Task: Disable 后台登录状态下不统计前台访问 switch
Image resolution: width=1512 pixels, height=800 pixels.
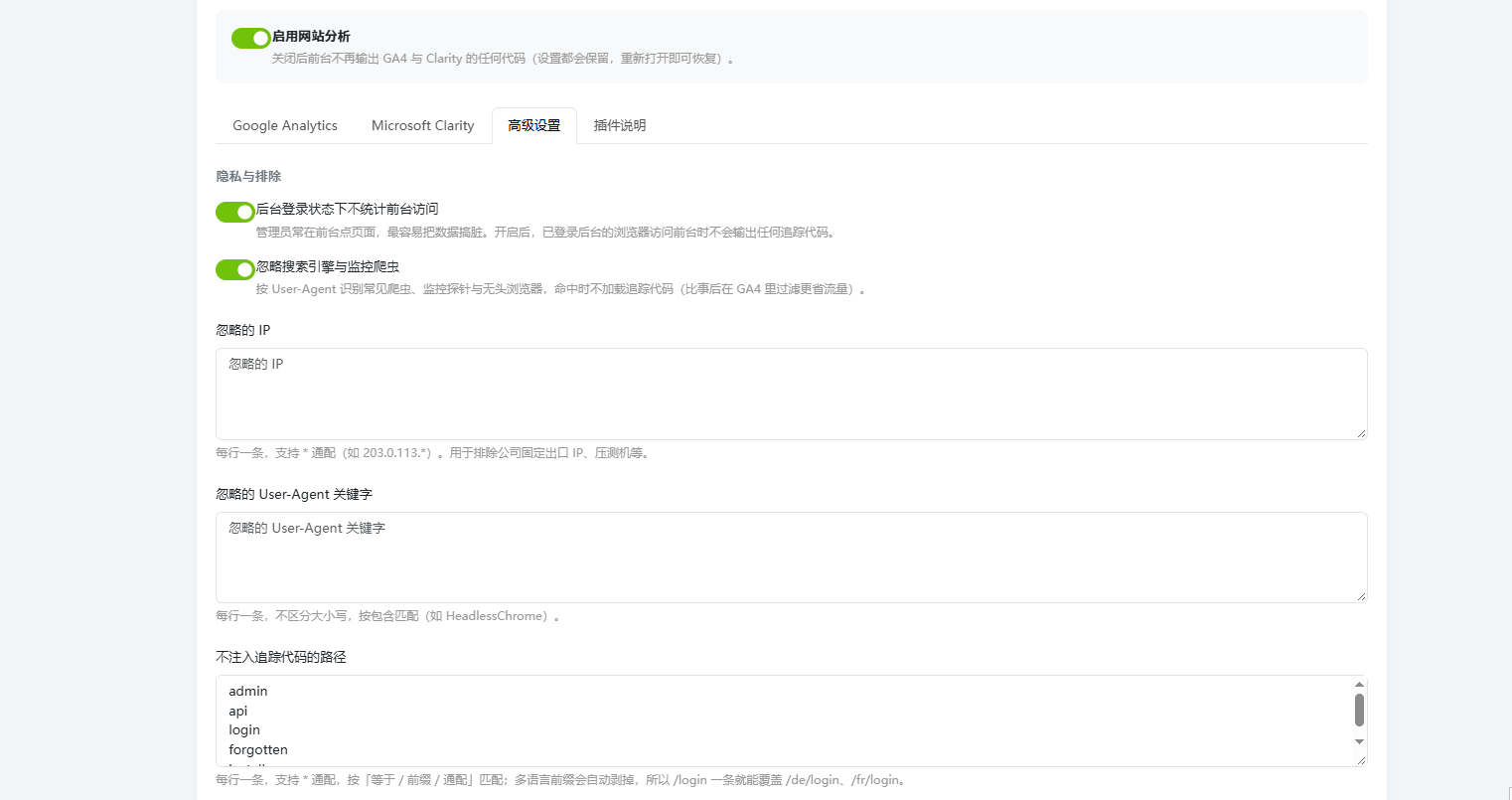Action: click(x=235, y=212)
